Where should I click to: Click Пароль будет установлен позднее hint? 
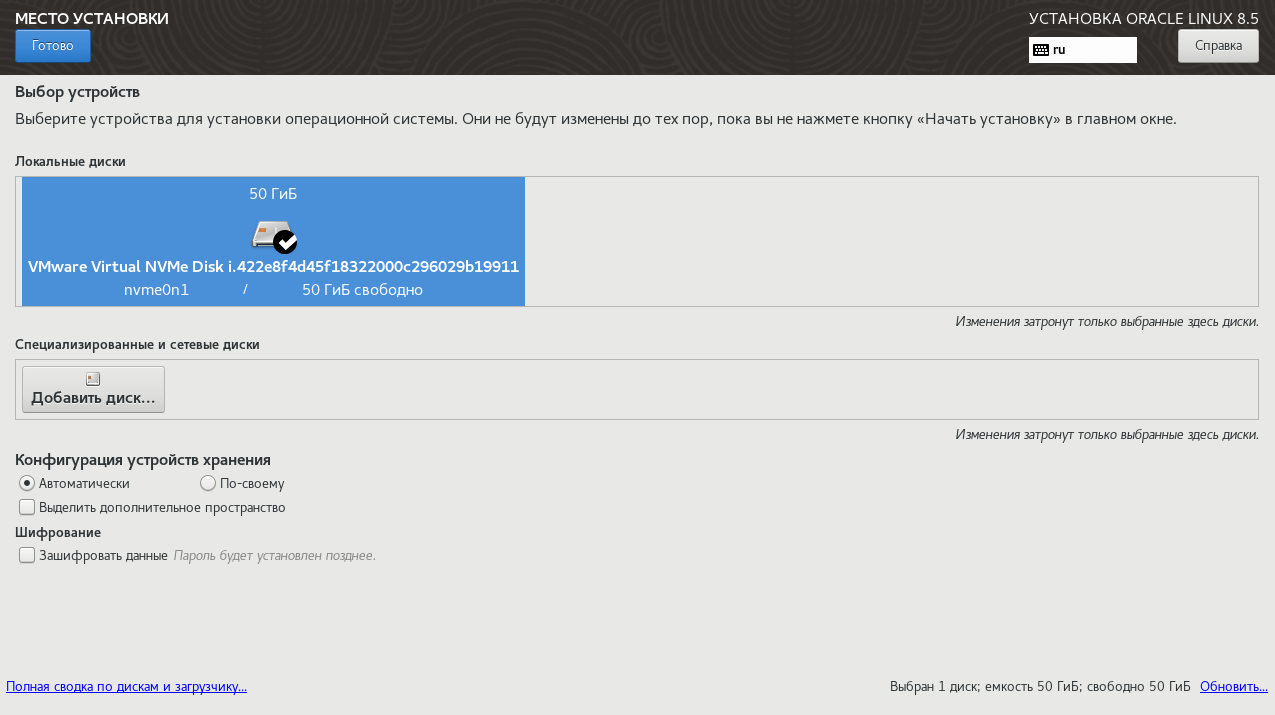click(x=275, y=555)
